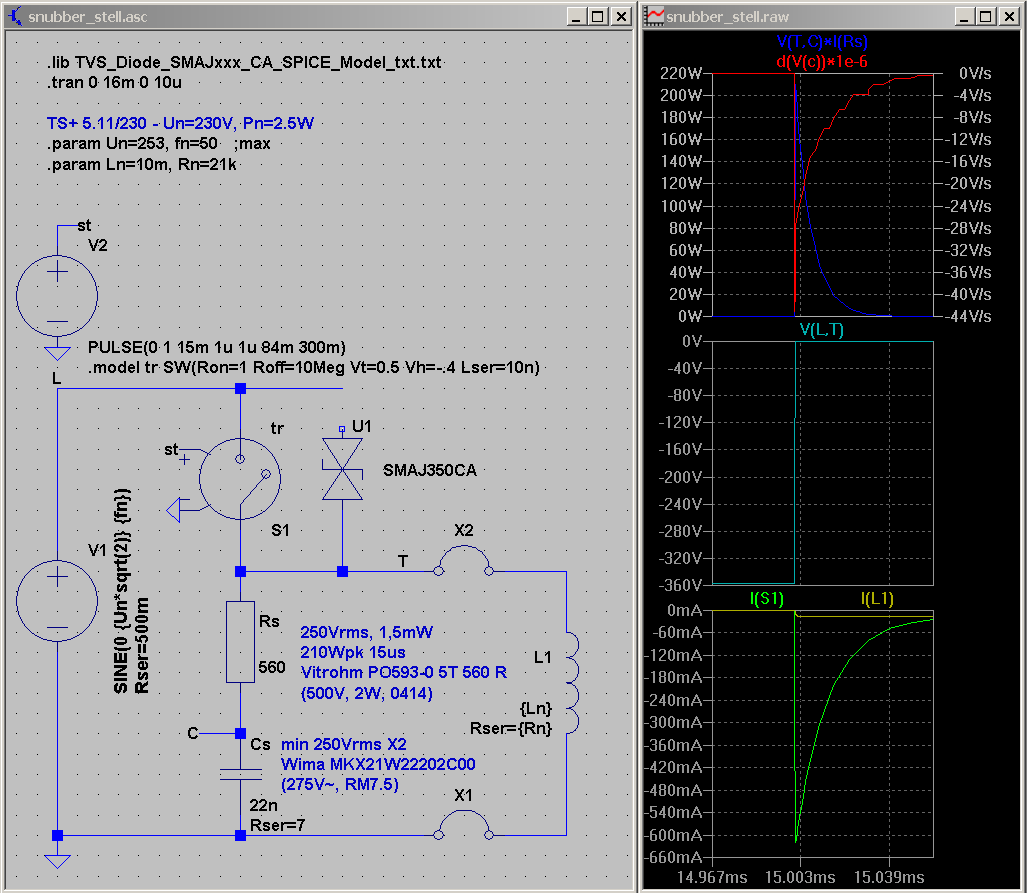Click the Rser={Rn} inductor parameter
This screenshot has height=893, width=1027.
coord(511,729)
